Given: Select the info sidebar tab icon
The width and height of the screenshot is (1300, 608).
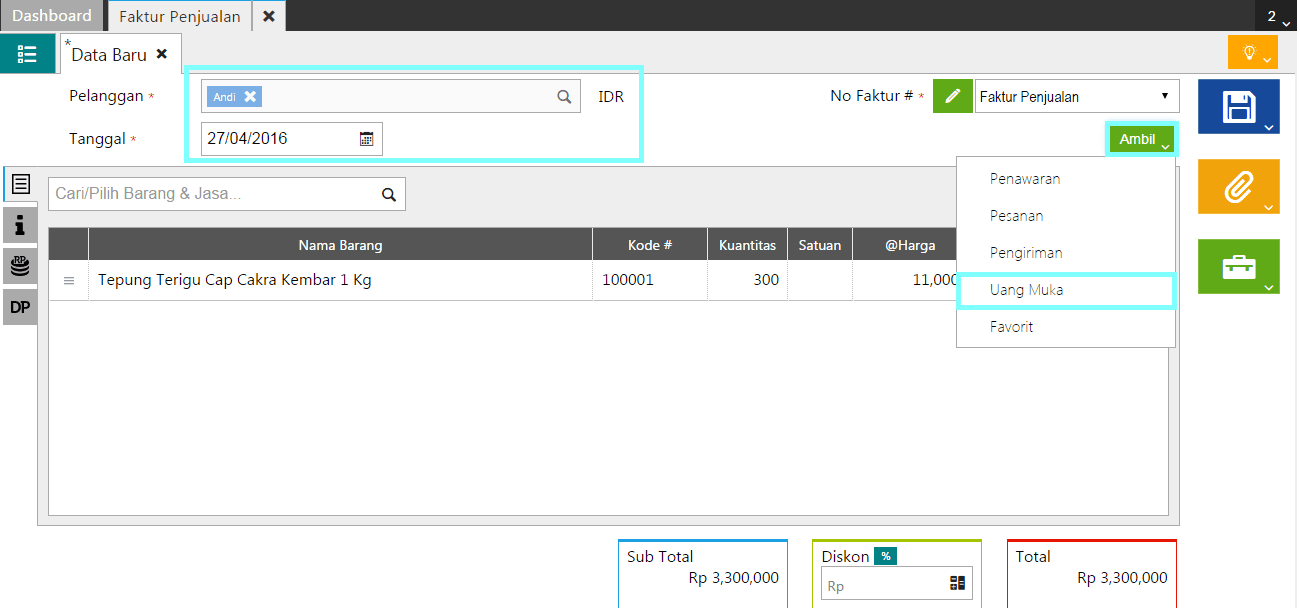Looking at the screenshot, I should [x=20, y=225].
